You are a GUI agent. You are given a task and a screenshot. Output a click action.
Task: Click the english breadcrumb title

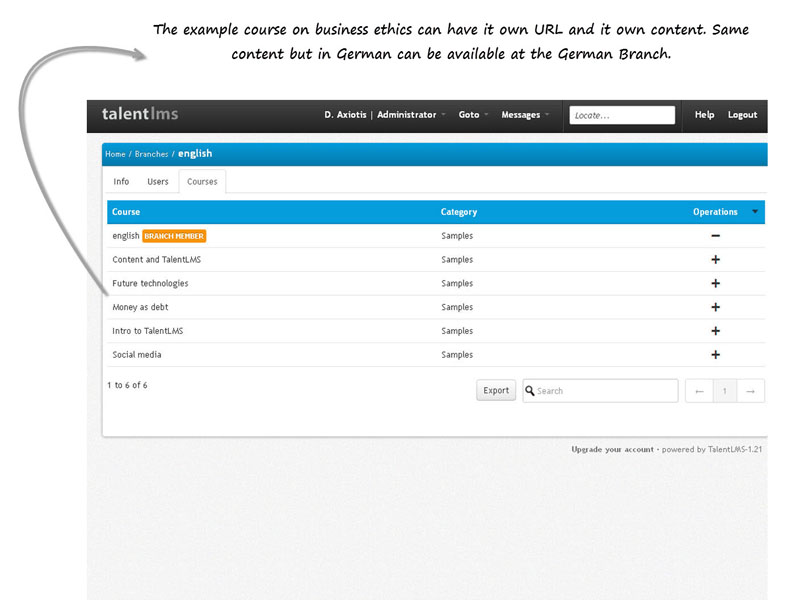195,154
